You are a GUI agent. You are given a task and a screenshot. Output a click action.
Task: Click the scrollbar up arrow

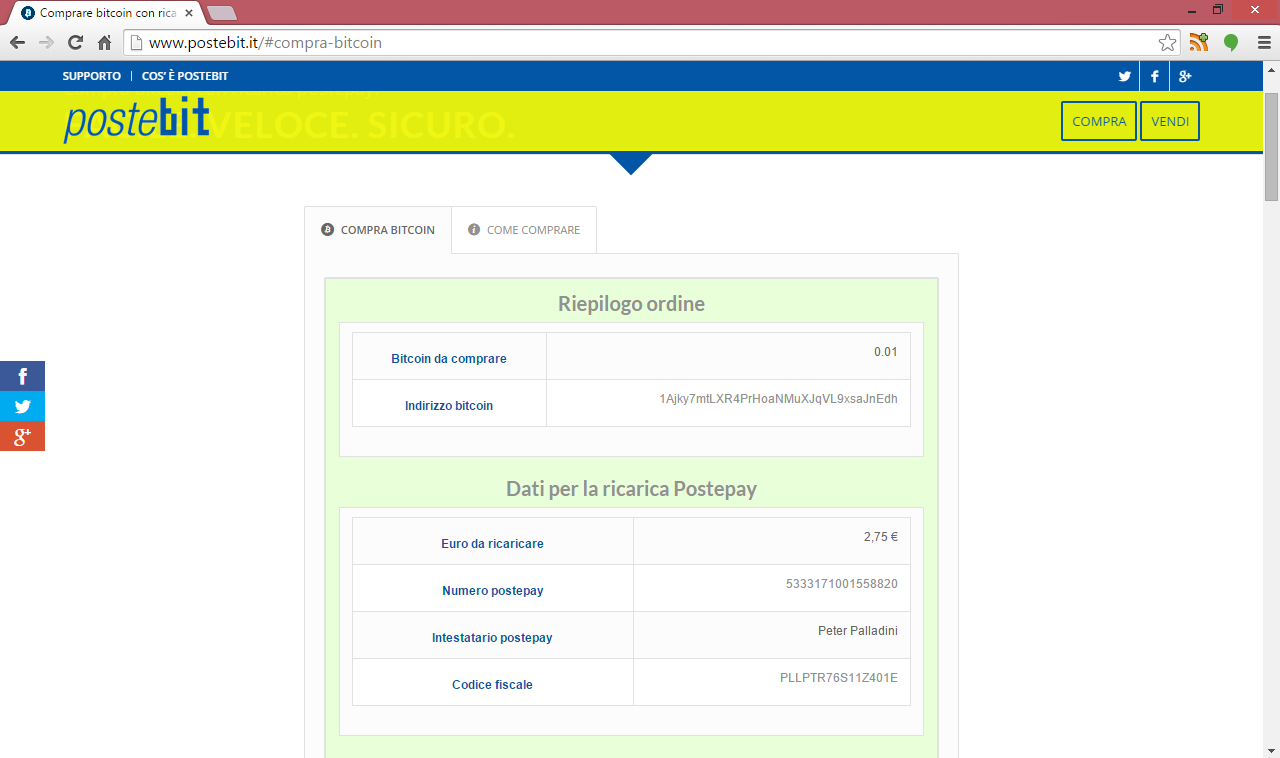(1271, 69)
